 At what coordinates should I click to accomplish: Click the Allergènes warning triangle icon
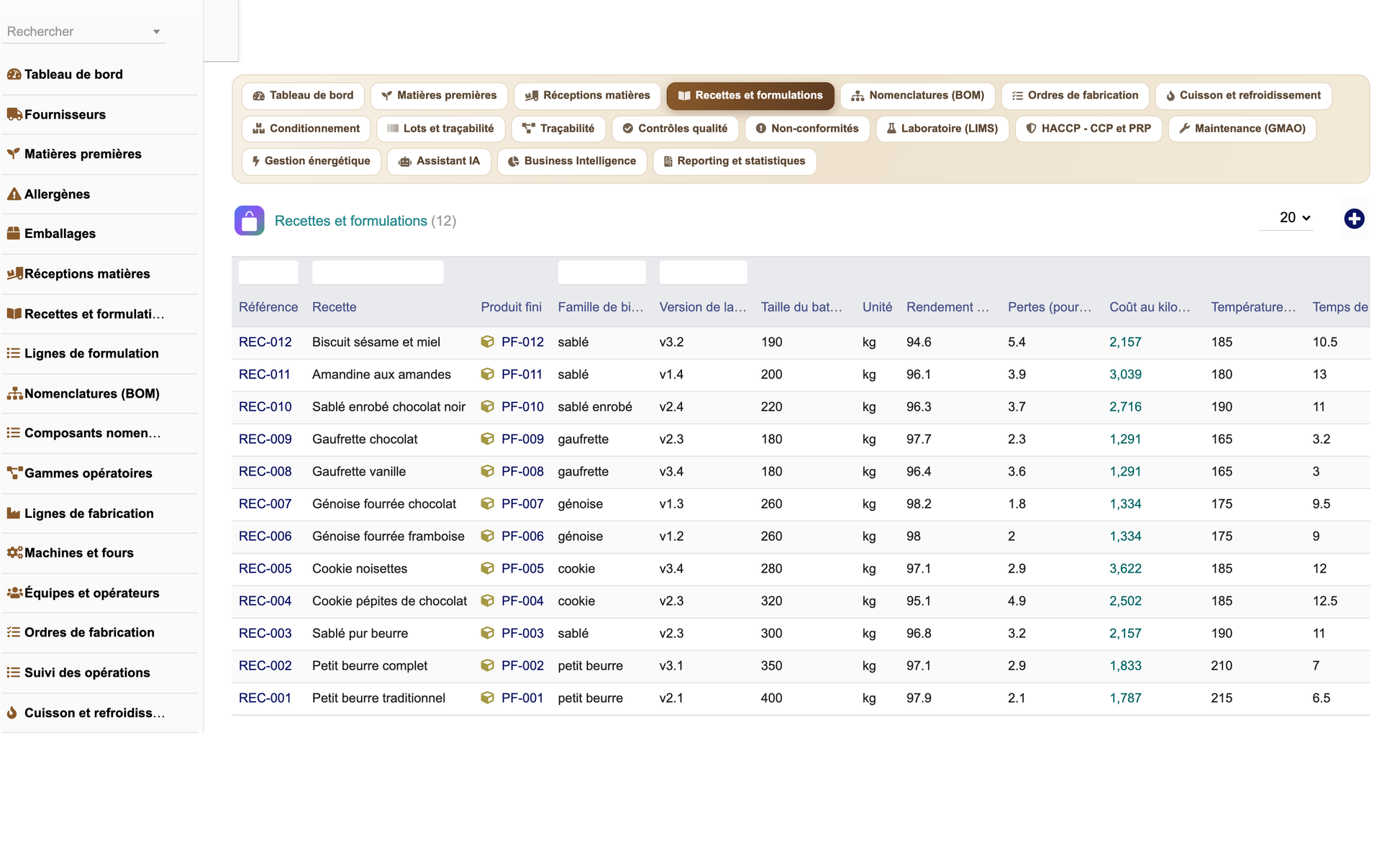point(14,194)
